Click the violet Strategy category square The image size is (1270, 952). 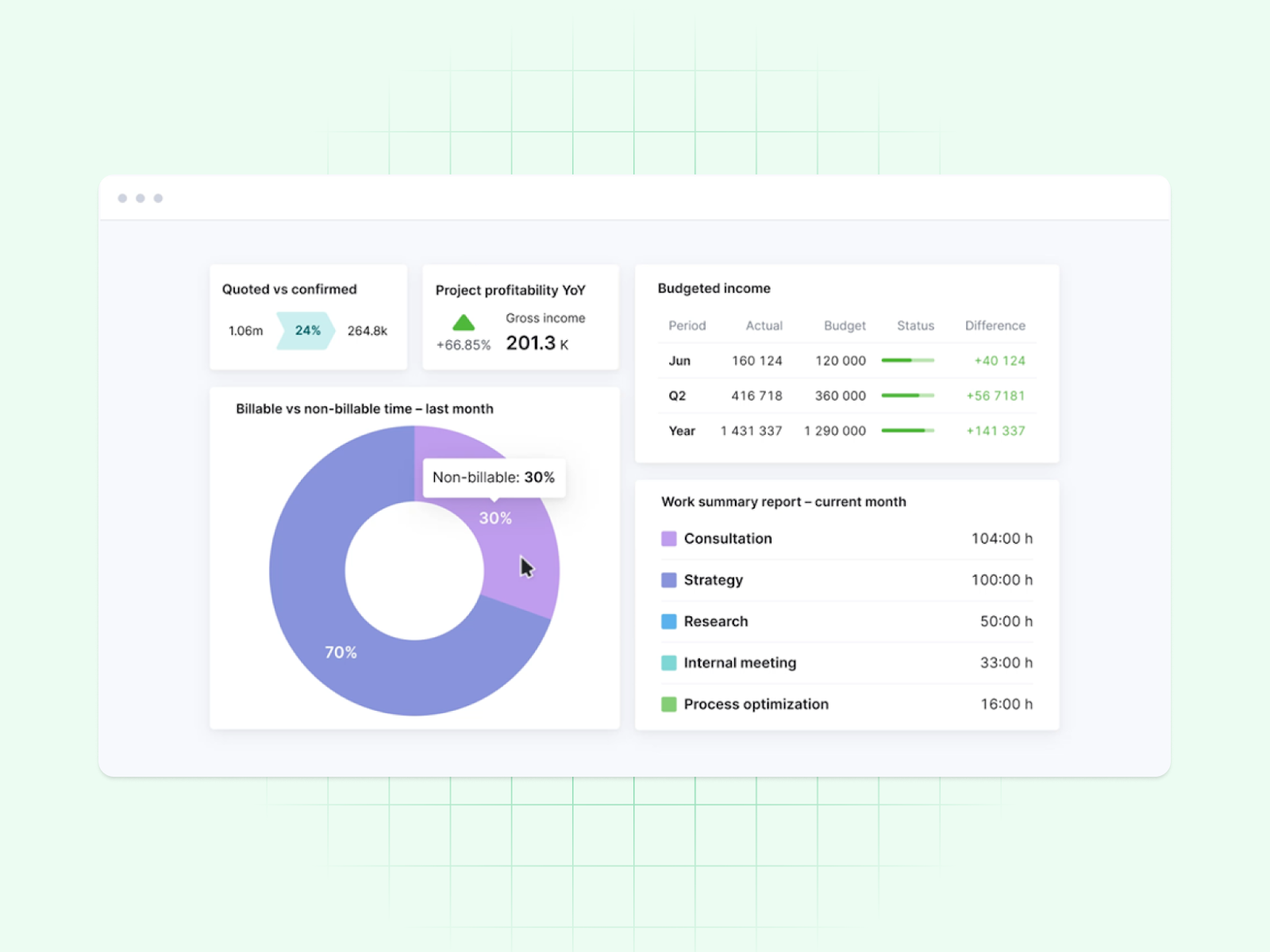(668, 580)
